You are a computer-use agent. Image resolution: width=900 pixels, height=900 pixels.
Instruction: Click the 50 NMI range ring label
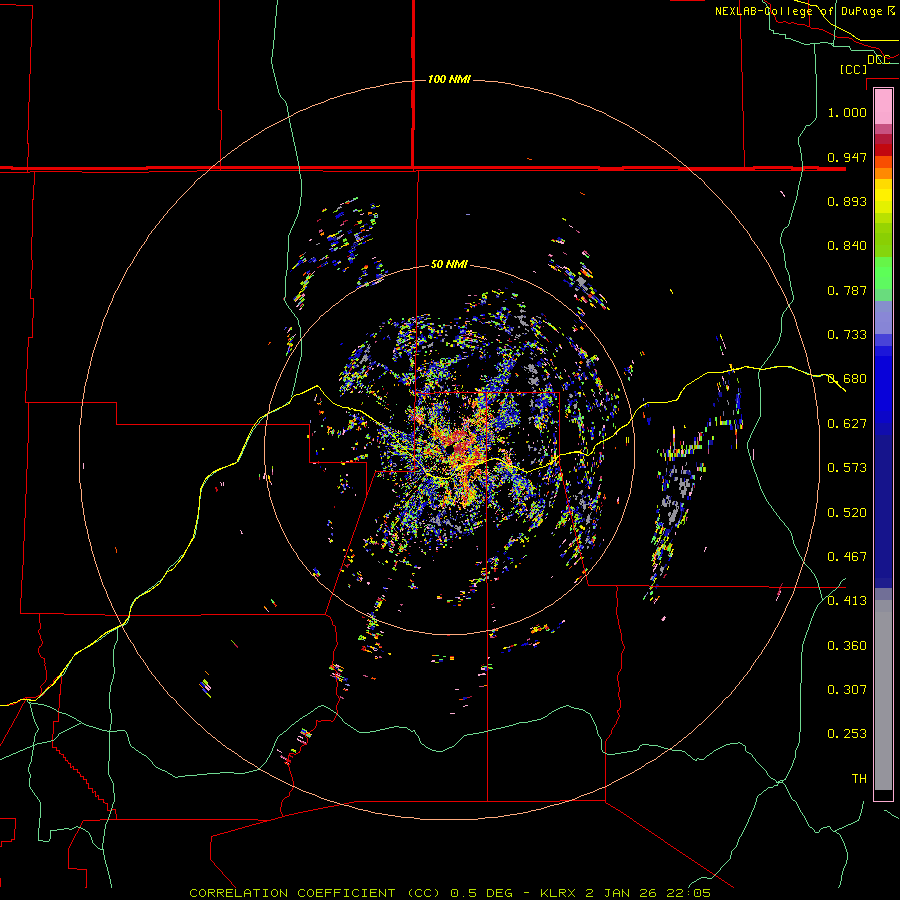(x=449, y=264)
